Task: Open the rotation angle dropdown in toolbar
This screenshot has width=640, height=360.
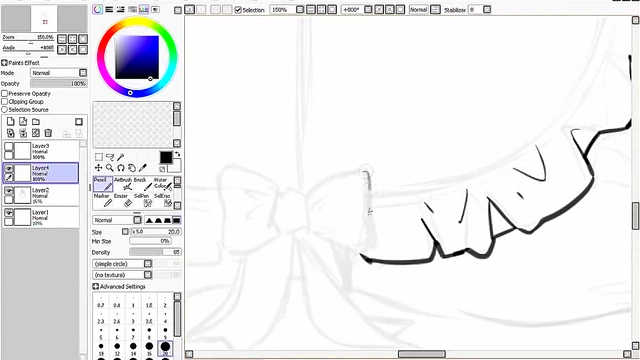Action: tap(368, 10)
